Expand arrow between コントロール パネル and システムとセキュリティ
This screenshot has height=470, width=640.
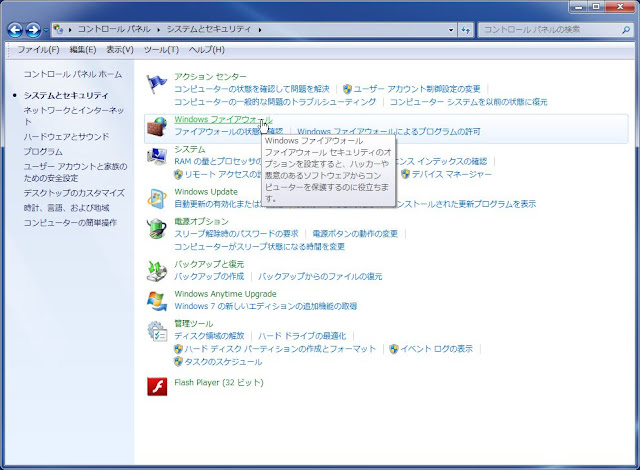158,30
